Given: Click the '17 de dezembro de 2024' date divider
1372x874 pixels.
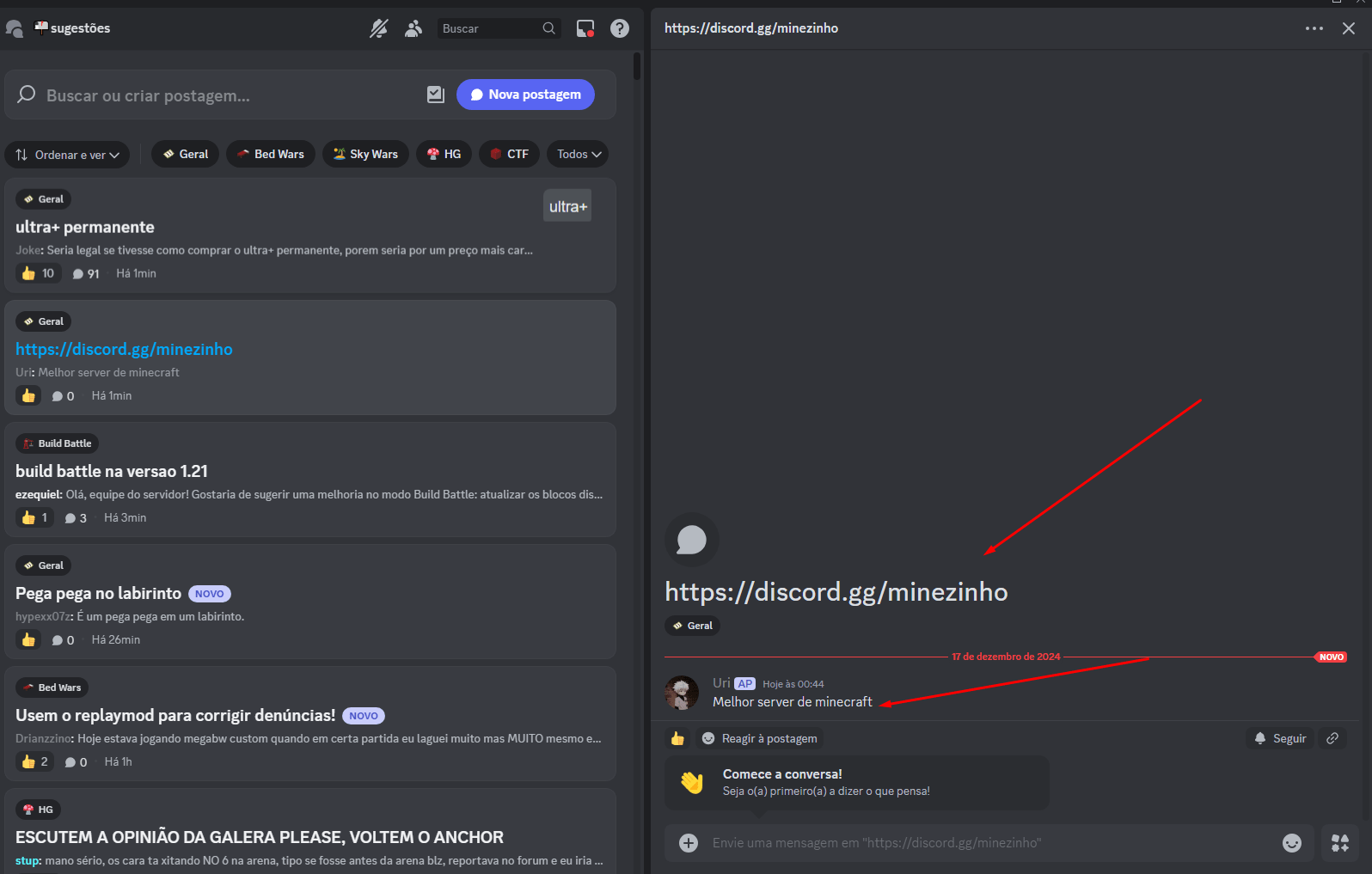Looking at the screenshot, I should 1006,657.
